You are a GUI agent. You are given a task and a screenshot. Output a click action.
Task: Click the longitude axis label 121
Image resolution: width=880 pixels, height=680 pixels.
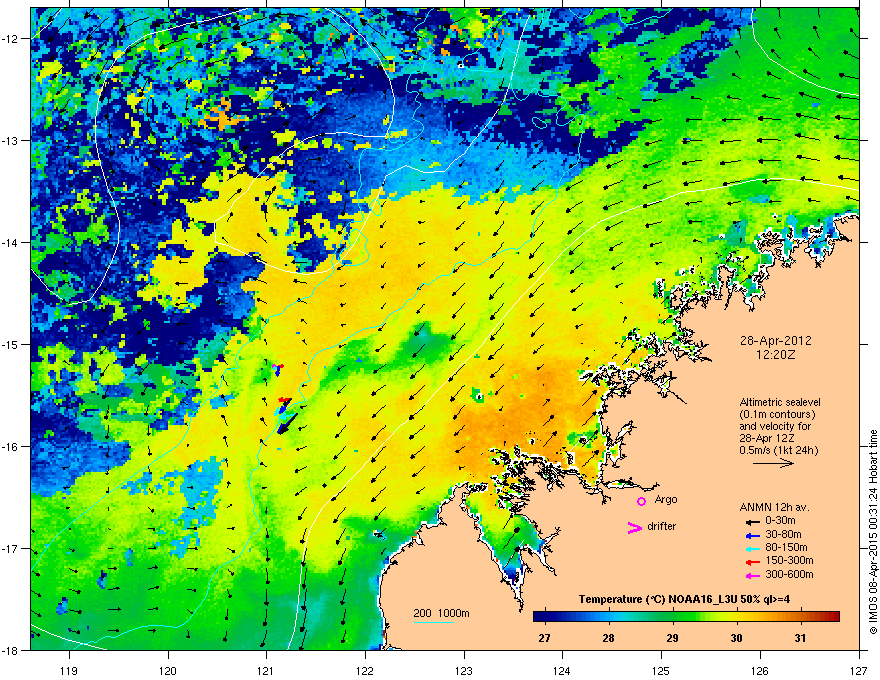[x=266, y=670]
